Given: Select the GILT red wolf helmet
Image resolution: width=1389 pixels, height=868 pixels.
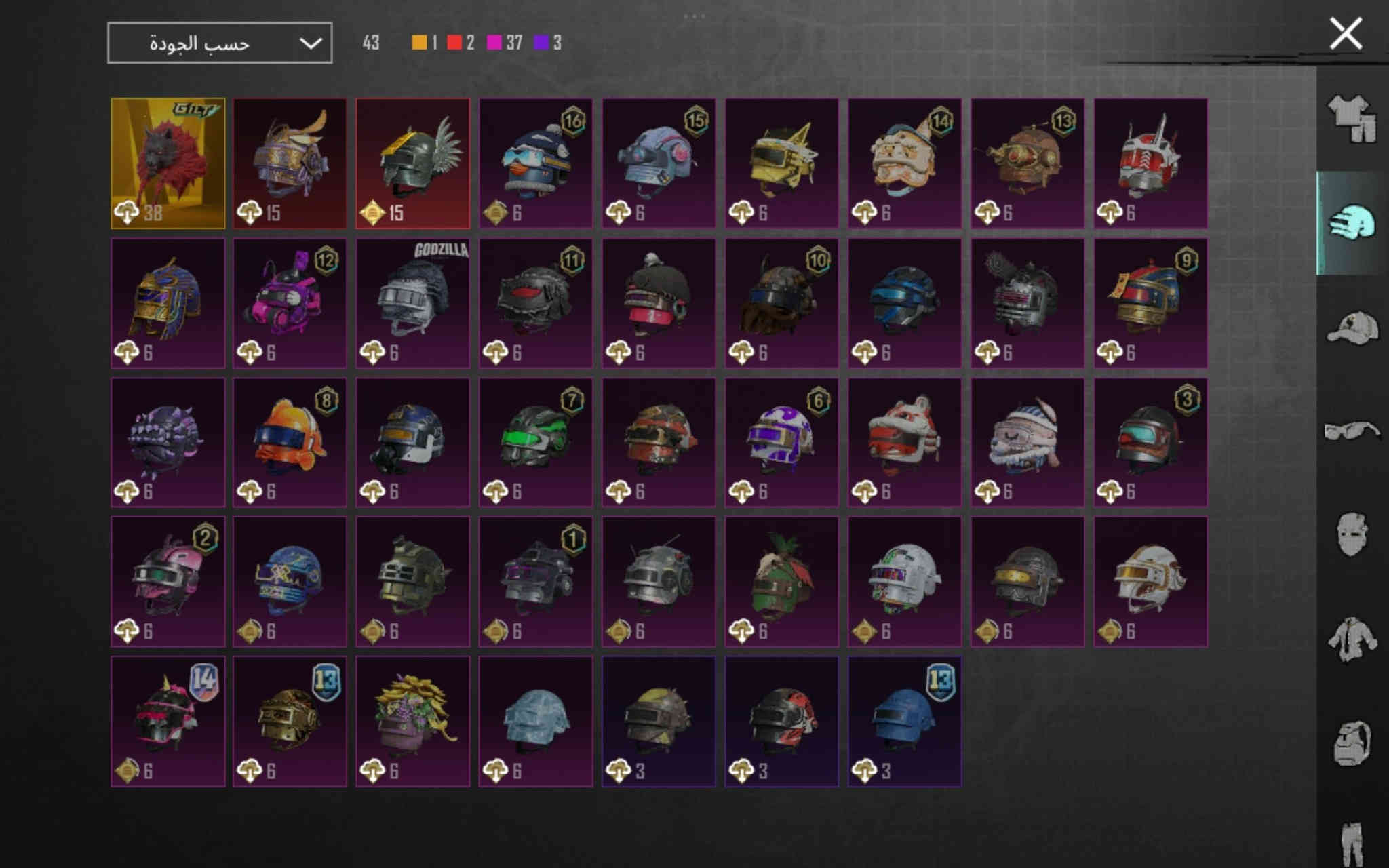Looking at the screenshot, I should click(x=168, y=163).
